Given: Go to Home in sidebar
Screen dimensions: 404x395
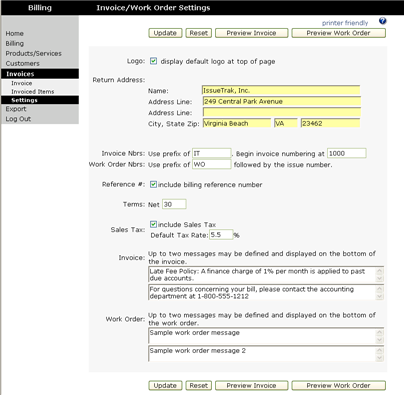Looking at the screenshot, I should 15,33.
